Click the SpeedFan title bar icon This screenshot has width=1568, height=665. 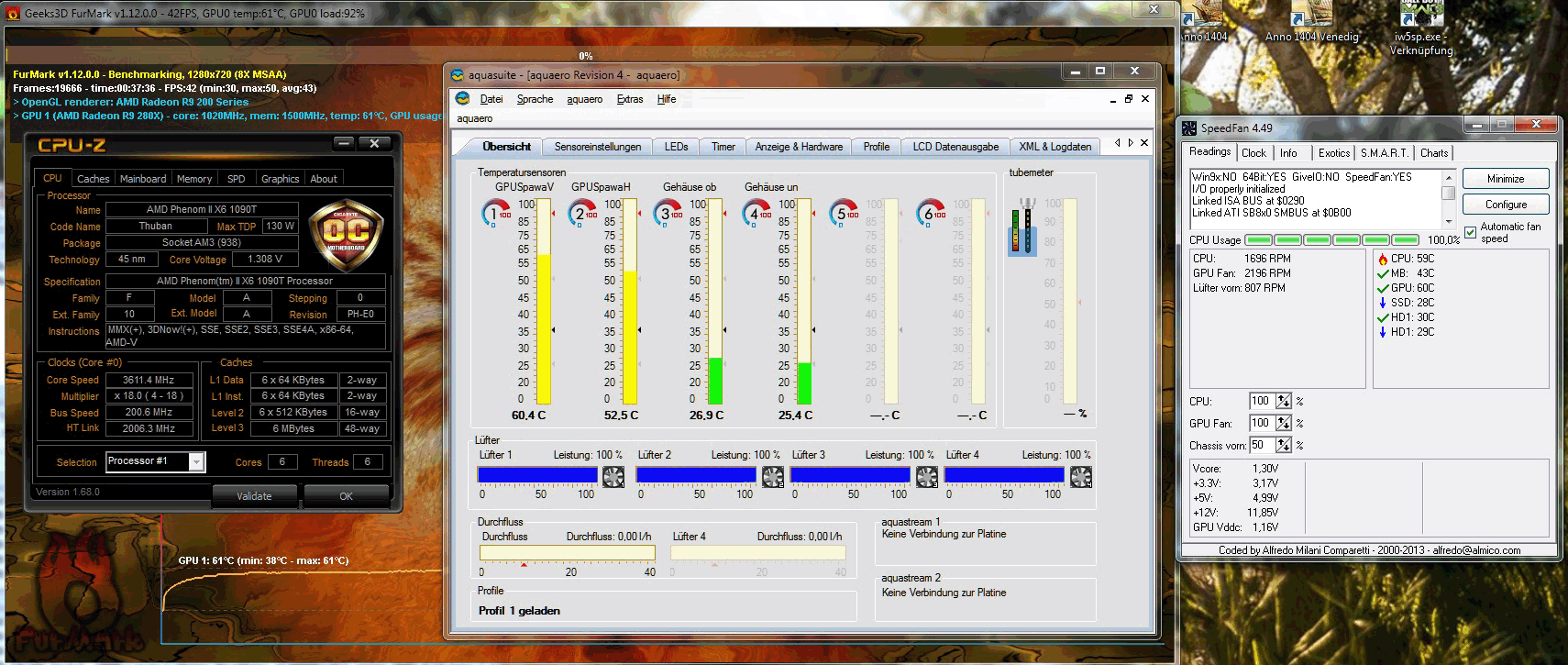coord(1189,128)
